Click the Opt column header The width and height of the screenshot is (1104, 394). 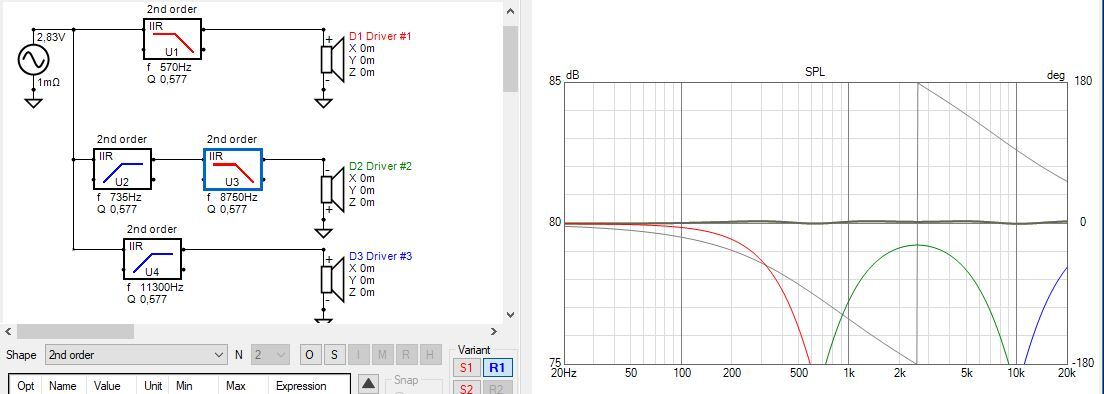coord(26,386)
